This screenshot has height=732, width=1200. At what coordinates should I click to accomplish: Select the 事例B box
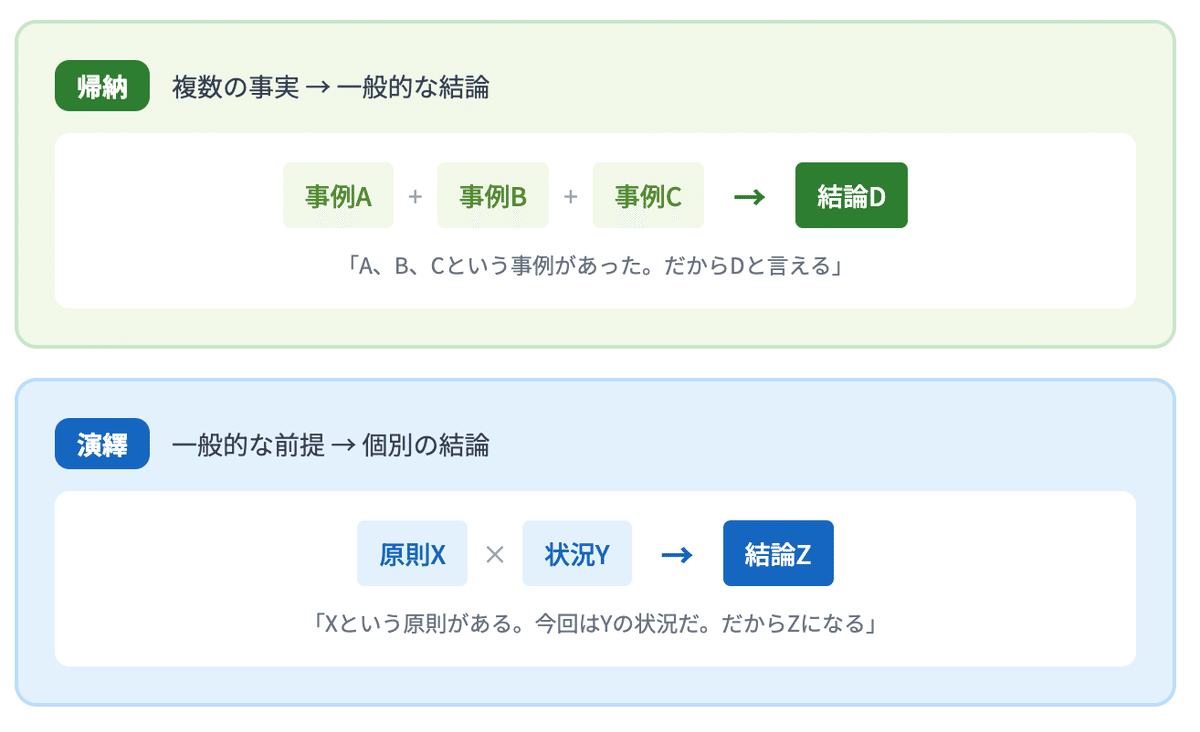[493, 196]
